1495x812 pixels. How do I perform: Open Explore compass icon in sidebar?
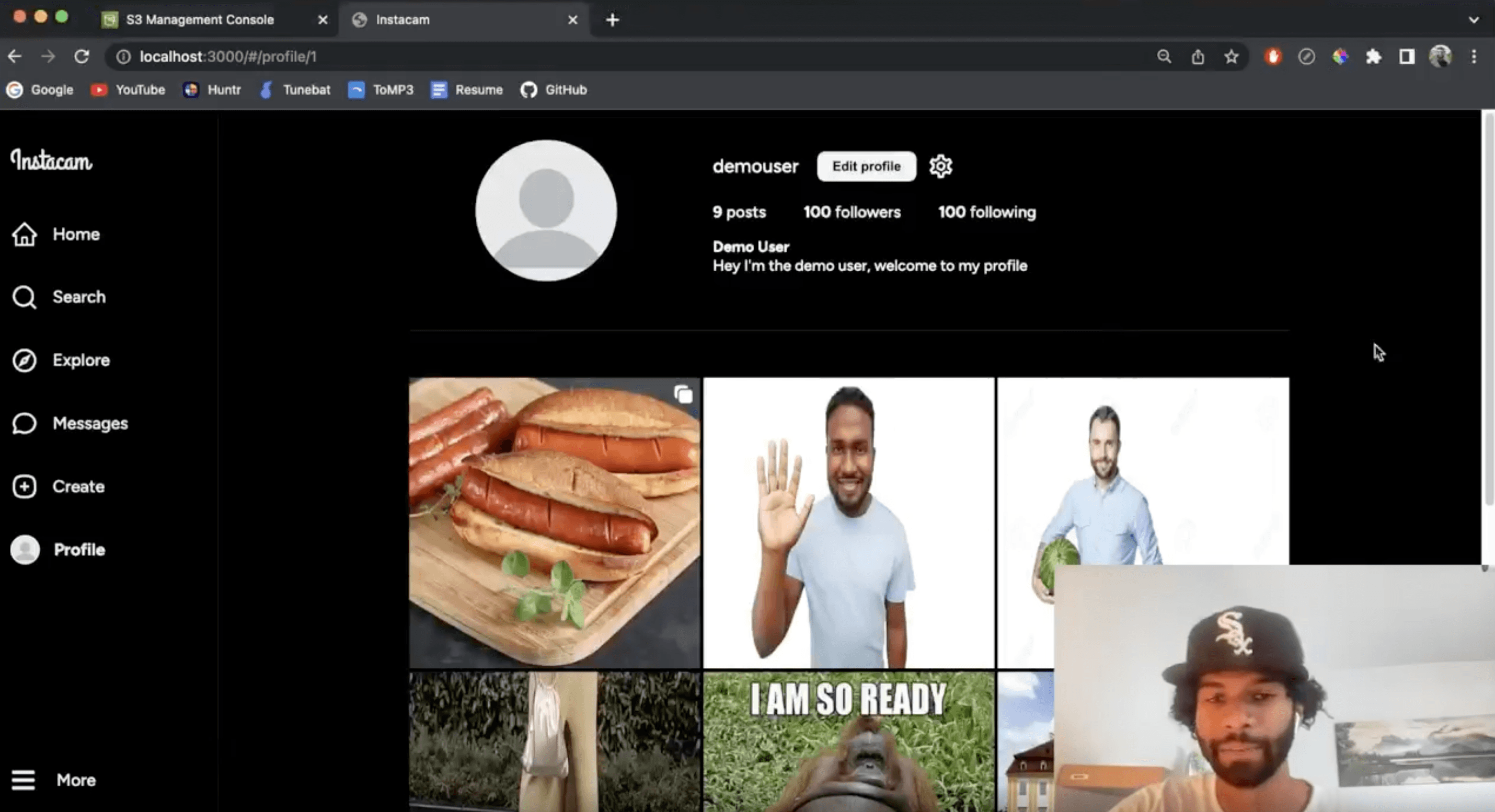(x=25, y=360)
